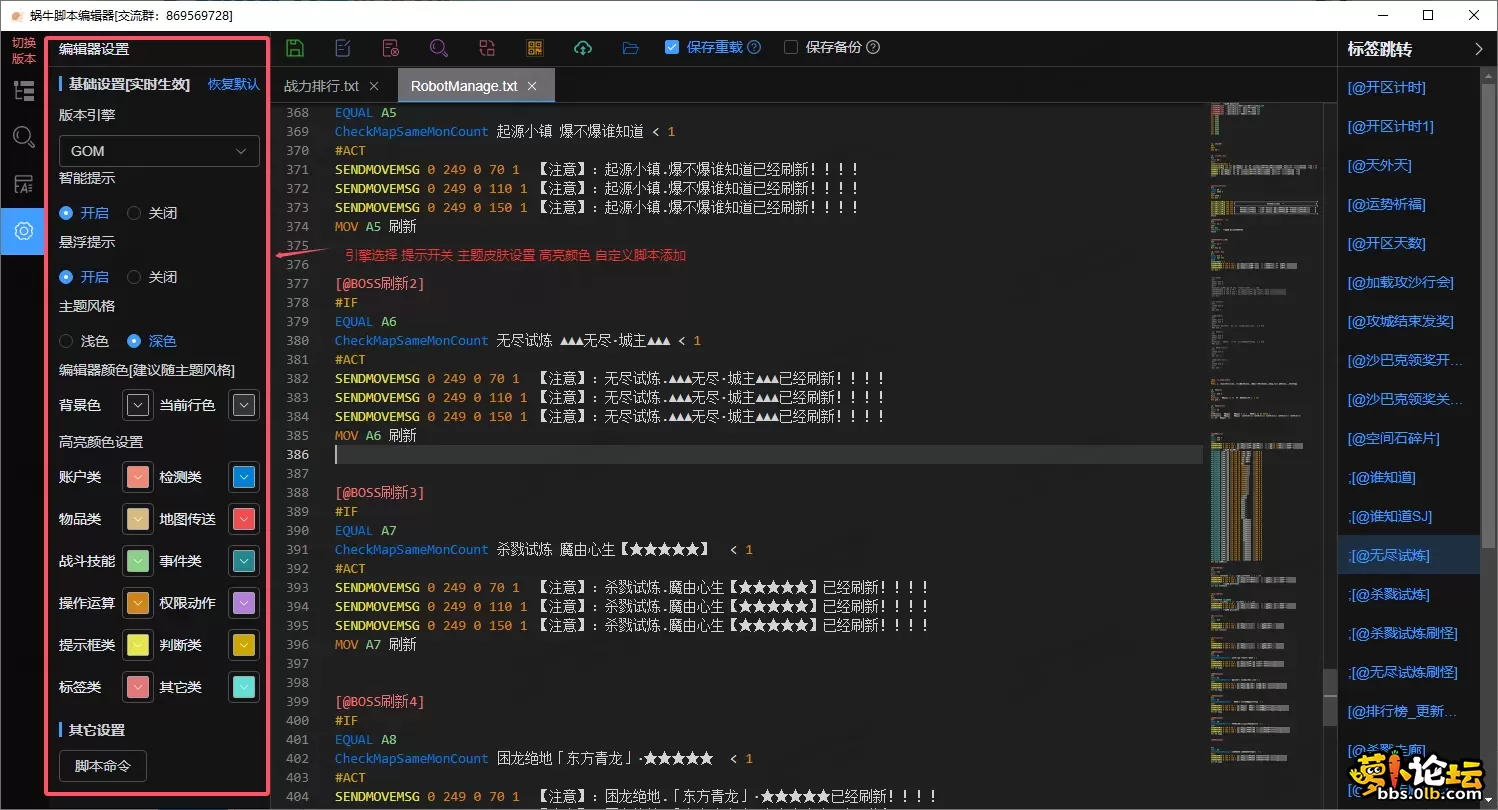1498x810 pixels.
Task: Enable the 保存备份 checkbox
Action: coord(791,47)
